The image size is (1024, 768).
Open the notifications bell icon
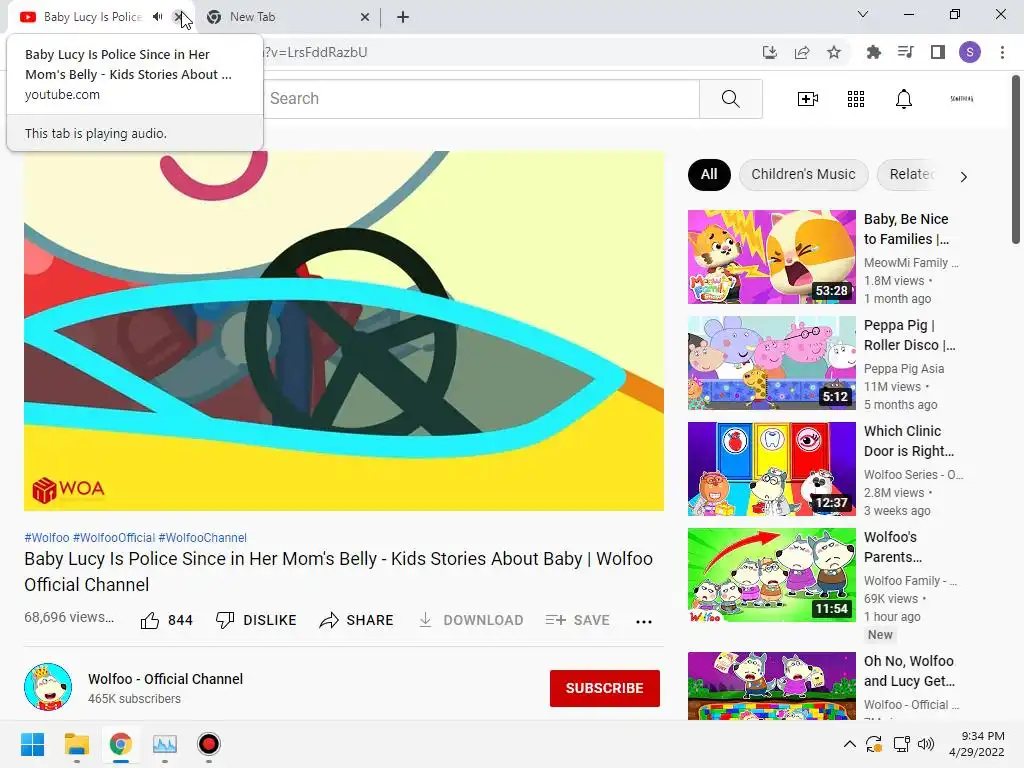tap(904, 99)
